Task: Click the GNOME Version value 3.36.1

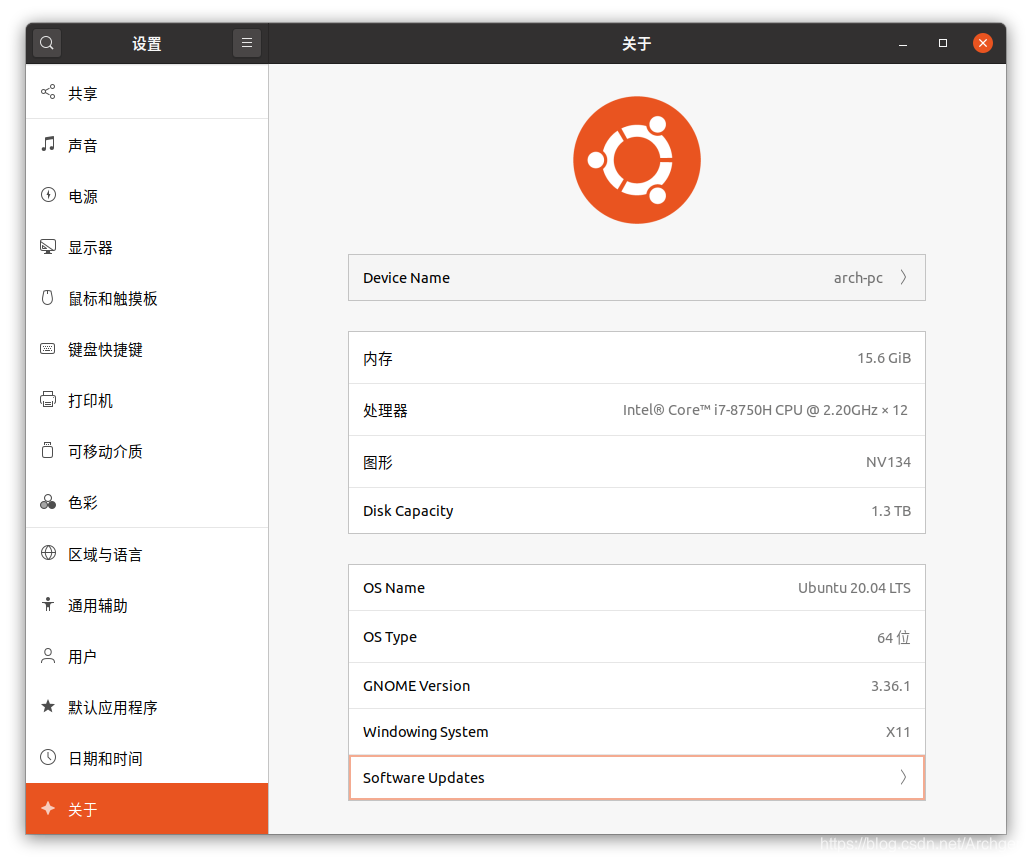Action: pyautogui.click(x=890, y=686)
